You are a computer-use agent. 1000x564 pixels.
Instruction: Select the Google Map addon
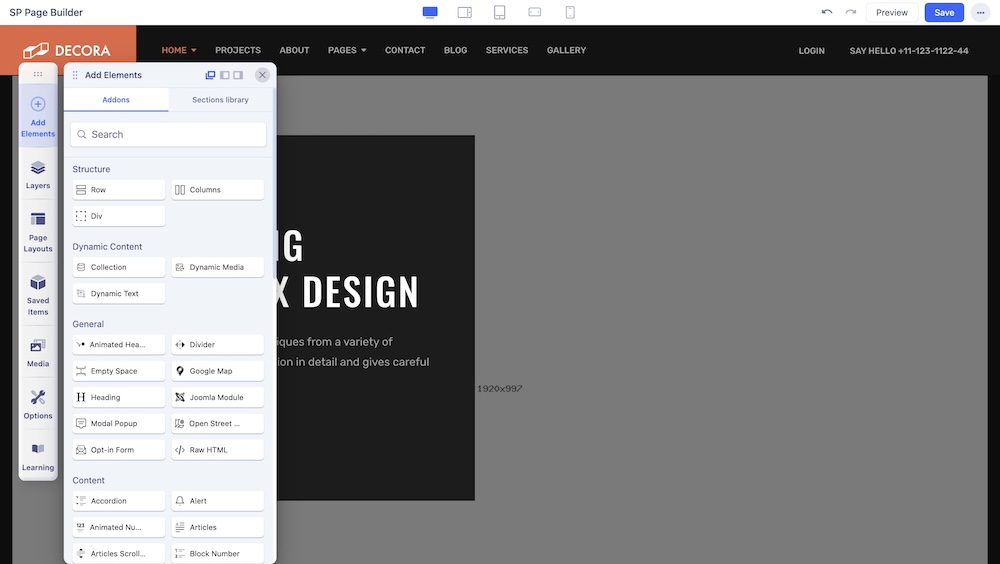click(x=217, y=371)
